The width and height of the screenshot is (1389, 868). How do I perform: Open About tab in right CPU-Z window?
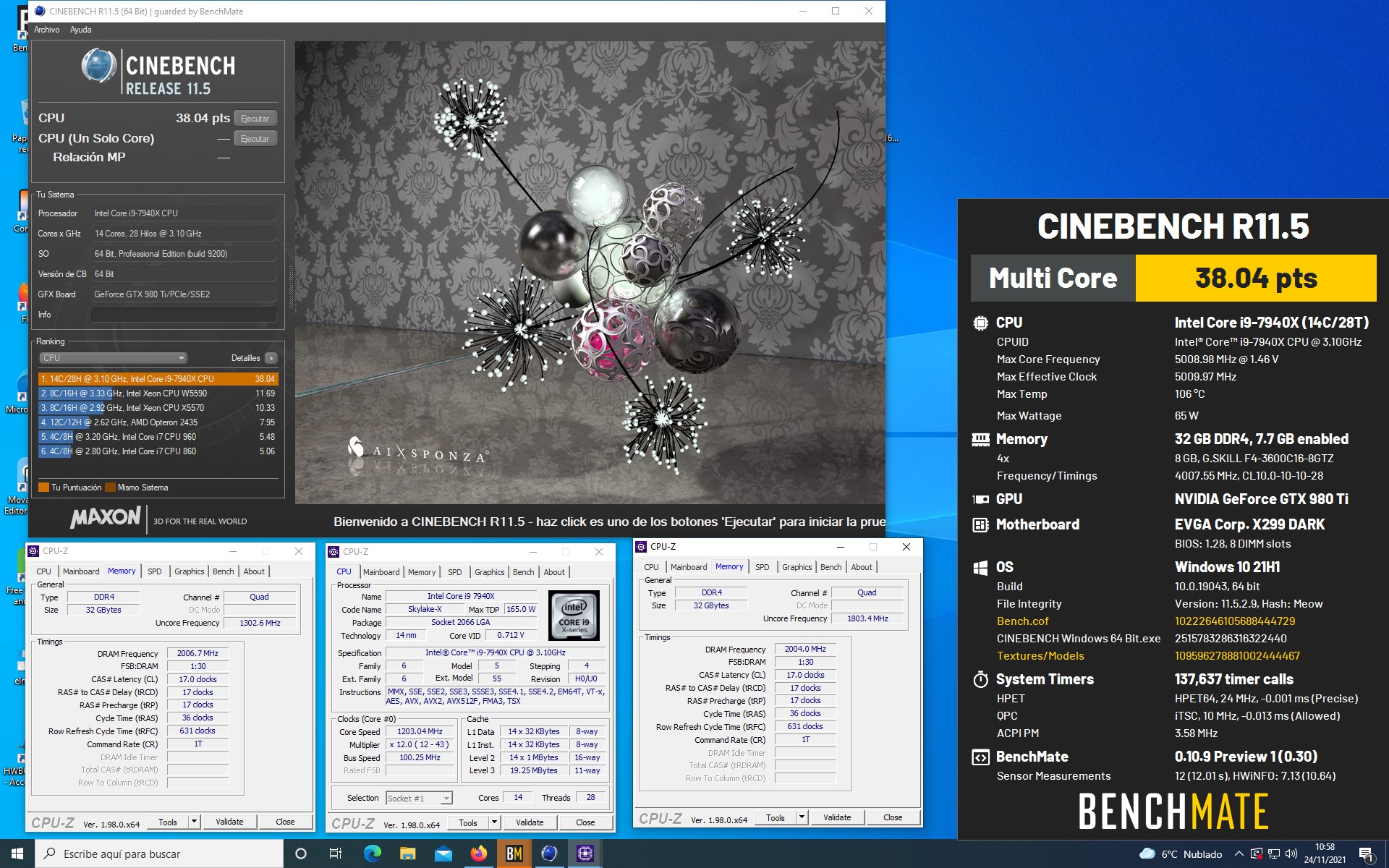[862, 567]
